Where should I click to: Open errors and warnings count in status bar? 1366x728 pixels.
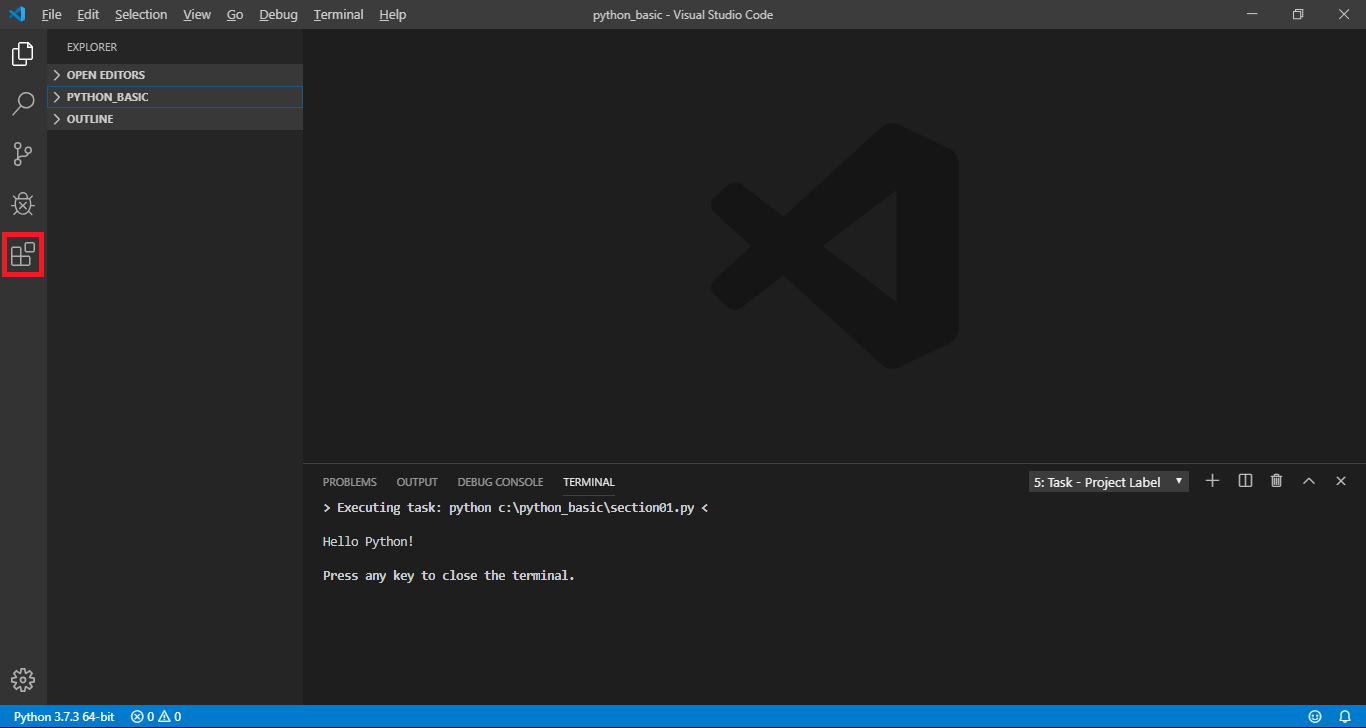(x=156, y=717)
